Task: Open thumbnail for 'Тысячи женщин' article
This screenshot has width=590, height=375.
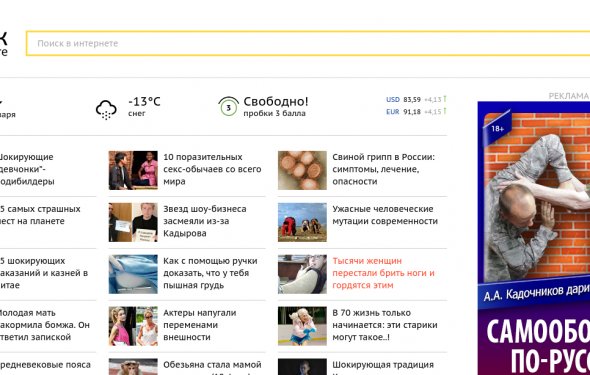Action: pyautogui.click(x=302, y=274)
